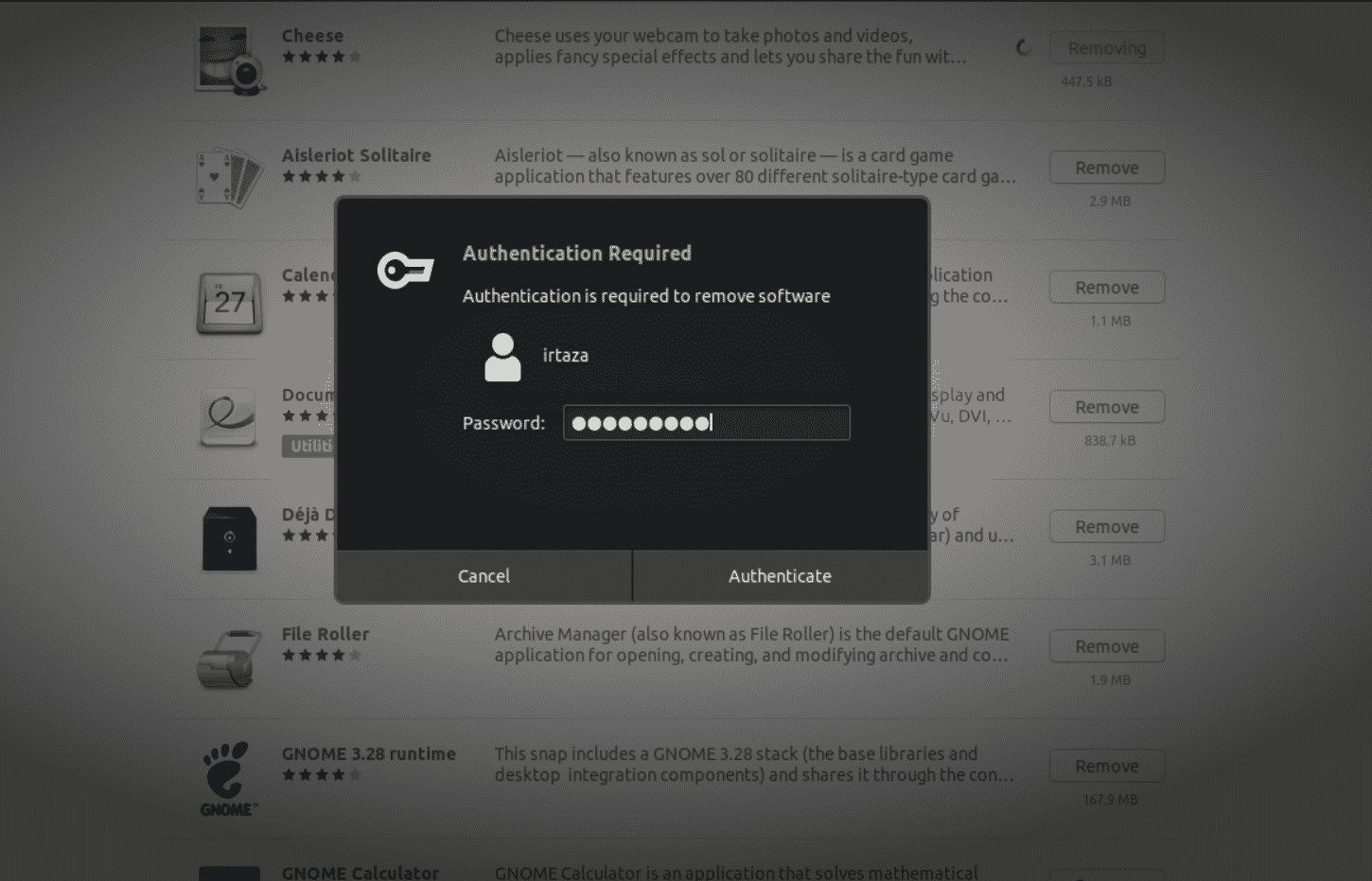
Task: Click the File Roller app icon
Action: coord(227,659)
